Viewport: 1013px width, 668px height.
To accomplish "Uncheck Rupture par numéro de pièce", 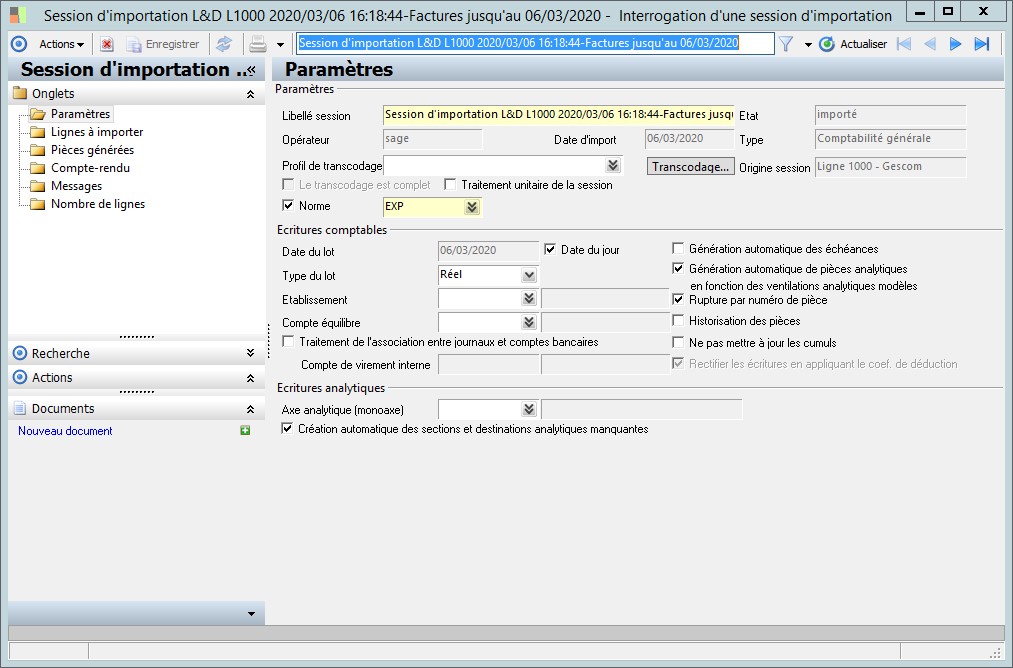I will (x=678, y=299).
